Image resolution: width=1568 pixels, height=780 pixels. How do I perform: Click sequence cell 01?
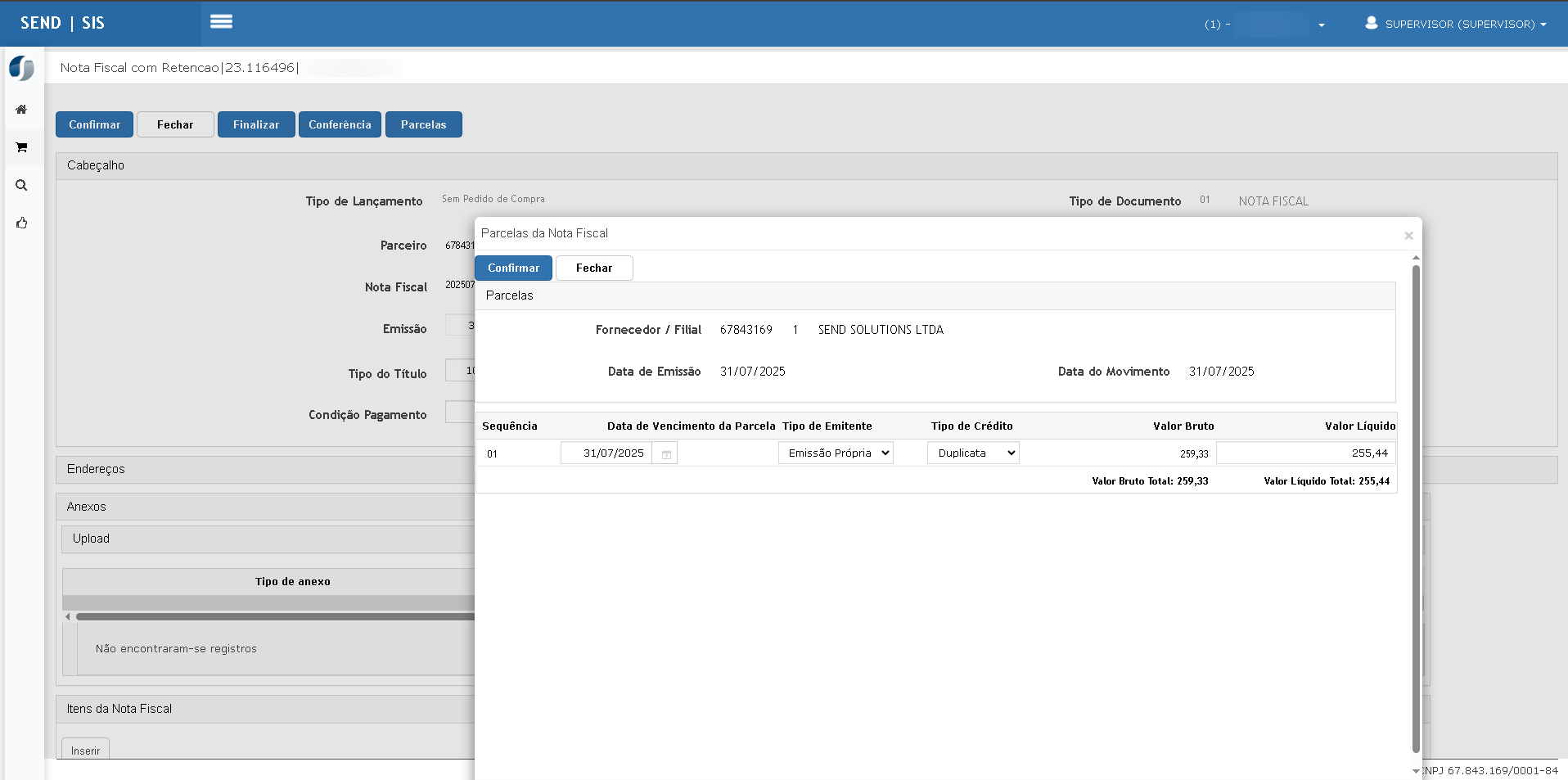[x=492, y=453]
